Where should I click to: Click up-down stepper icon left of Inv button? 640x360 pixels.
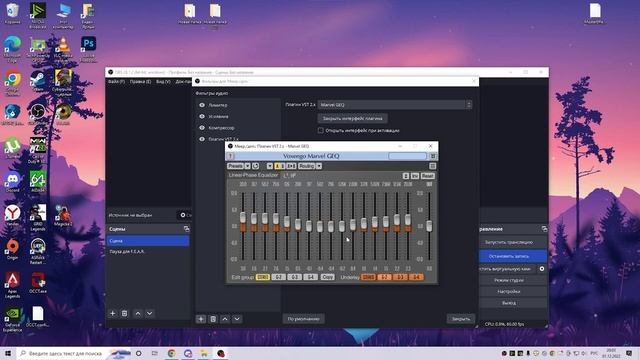[406, 176]
